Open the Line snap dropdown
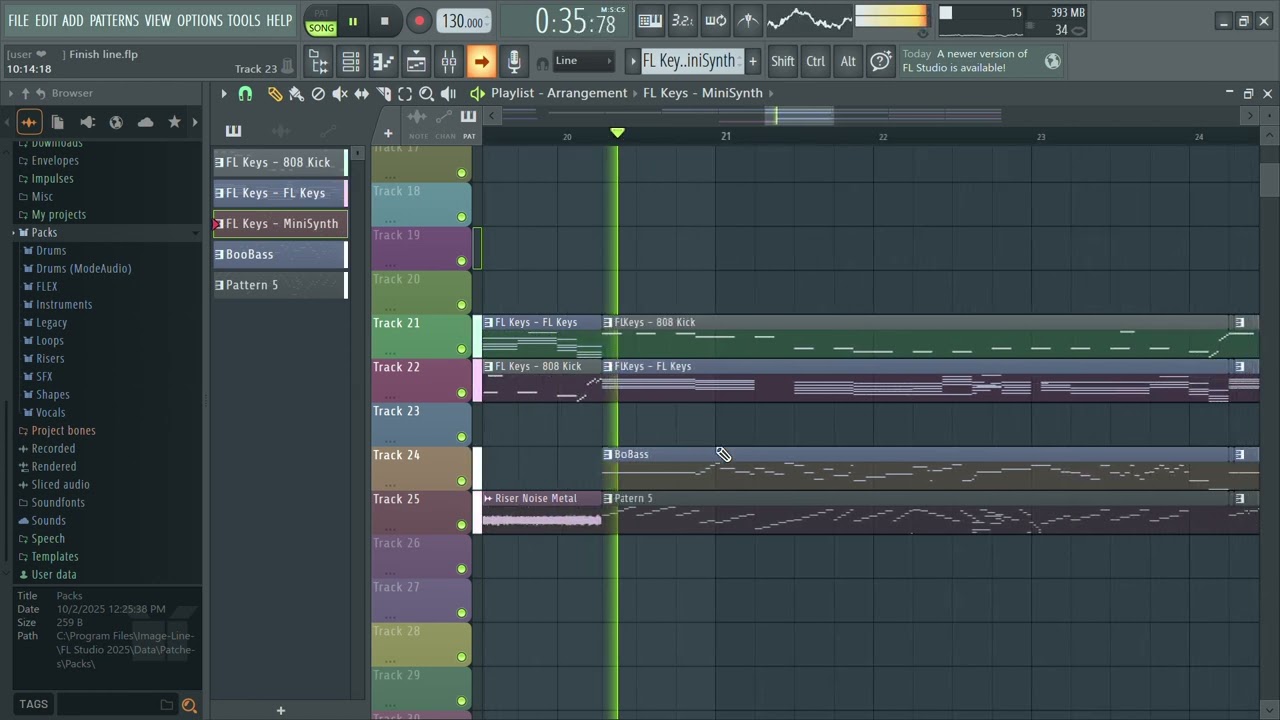Viewport: 1280px width, 720px height. pos(584,61)
